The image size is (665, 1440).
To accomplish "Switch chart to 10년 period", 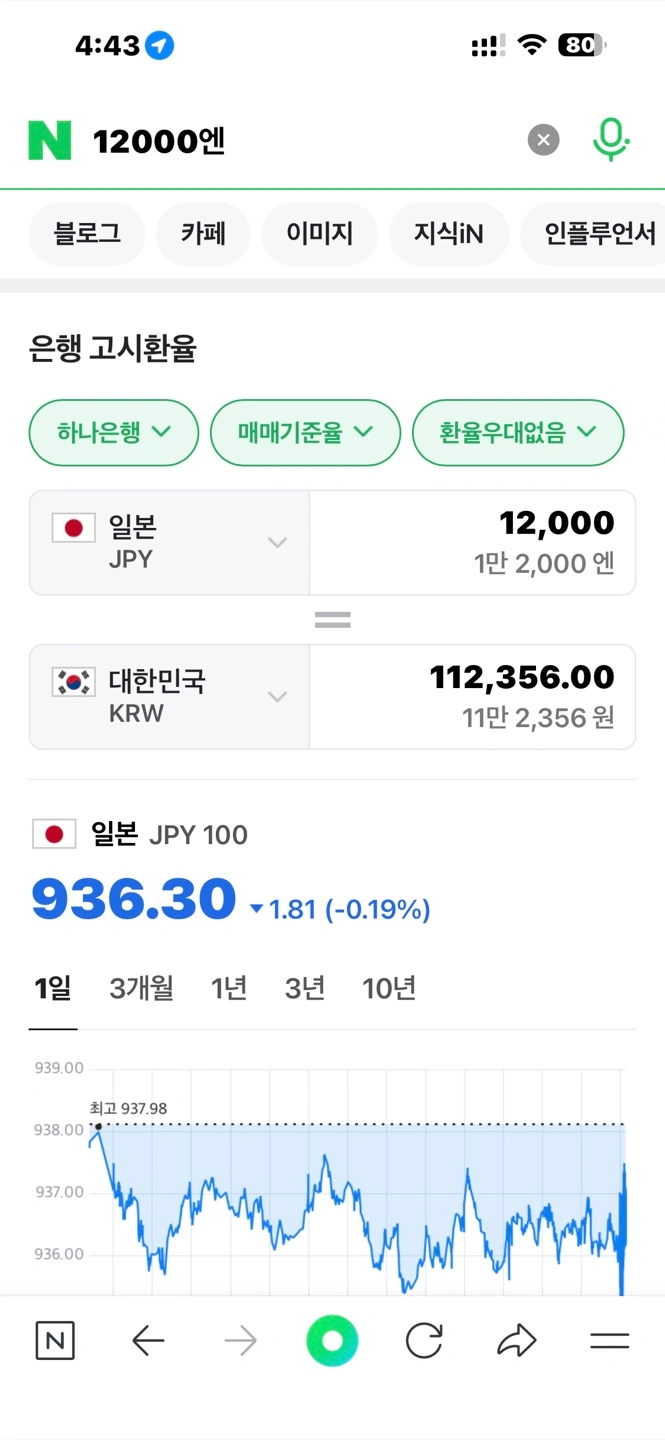I will [x=389, y=989].
